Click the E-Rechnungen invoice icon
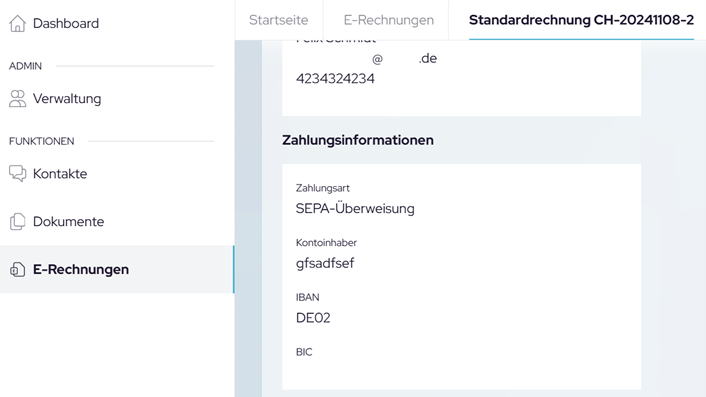This screenshot has width=706, height=397. point(18,269)
